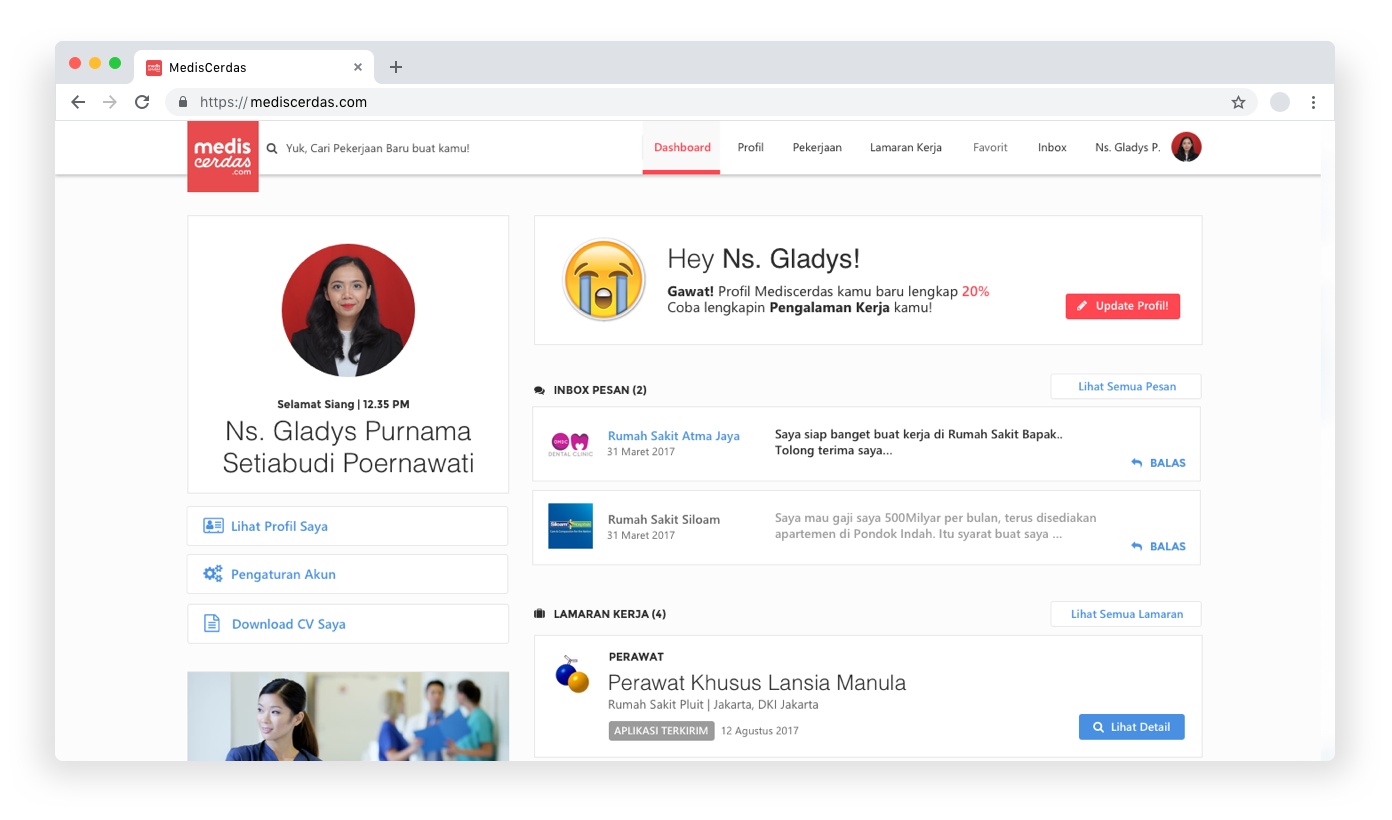Open a new browser tab with plus

396,67
